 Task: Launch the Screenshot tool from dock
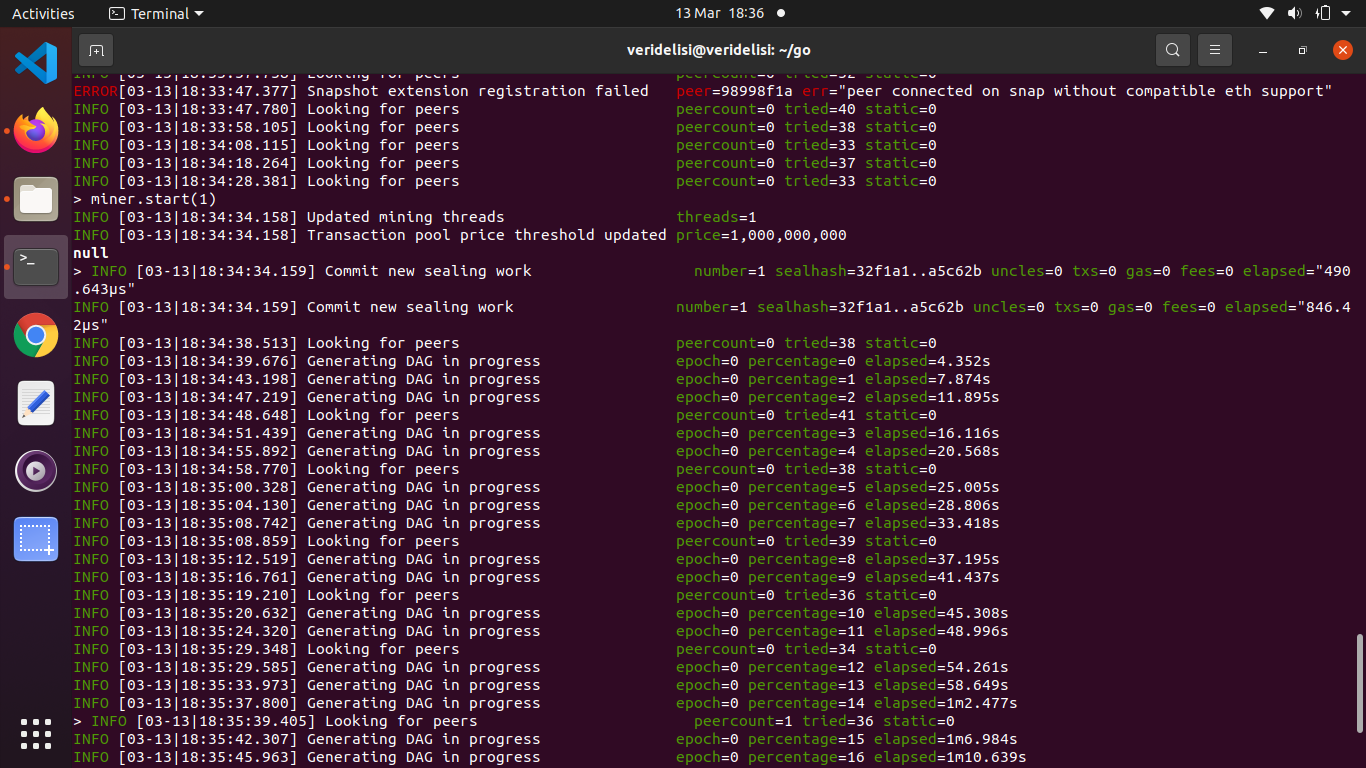pyautogui.click(x=36, y=539)
